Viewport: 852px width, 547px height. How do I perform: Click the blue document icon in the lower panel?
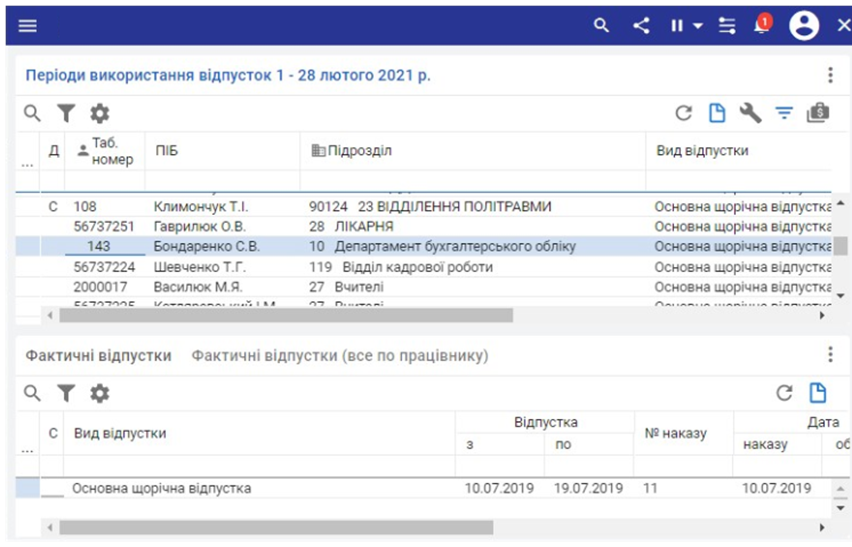(818, 393)
